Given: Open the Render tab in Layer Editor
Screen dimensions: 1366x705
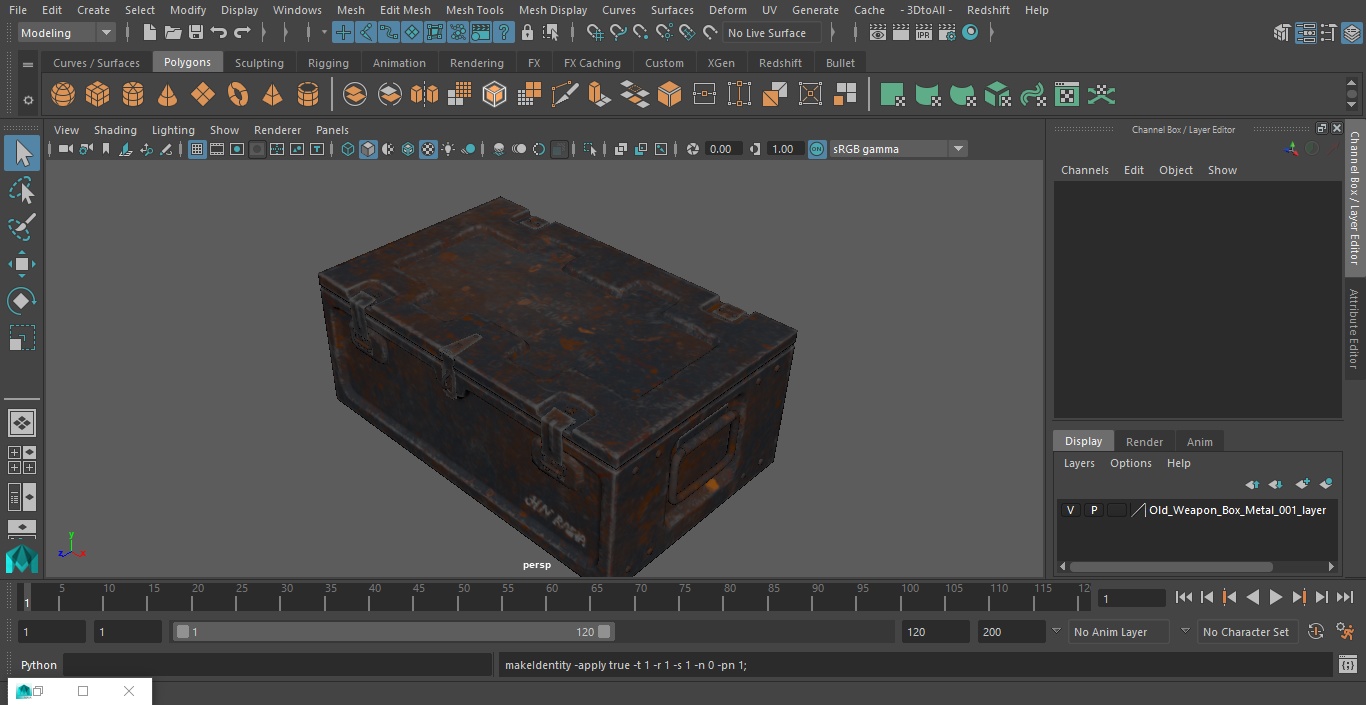Looking at the screenshot, I should [1144, 442].
